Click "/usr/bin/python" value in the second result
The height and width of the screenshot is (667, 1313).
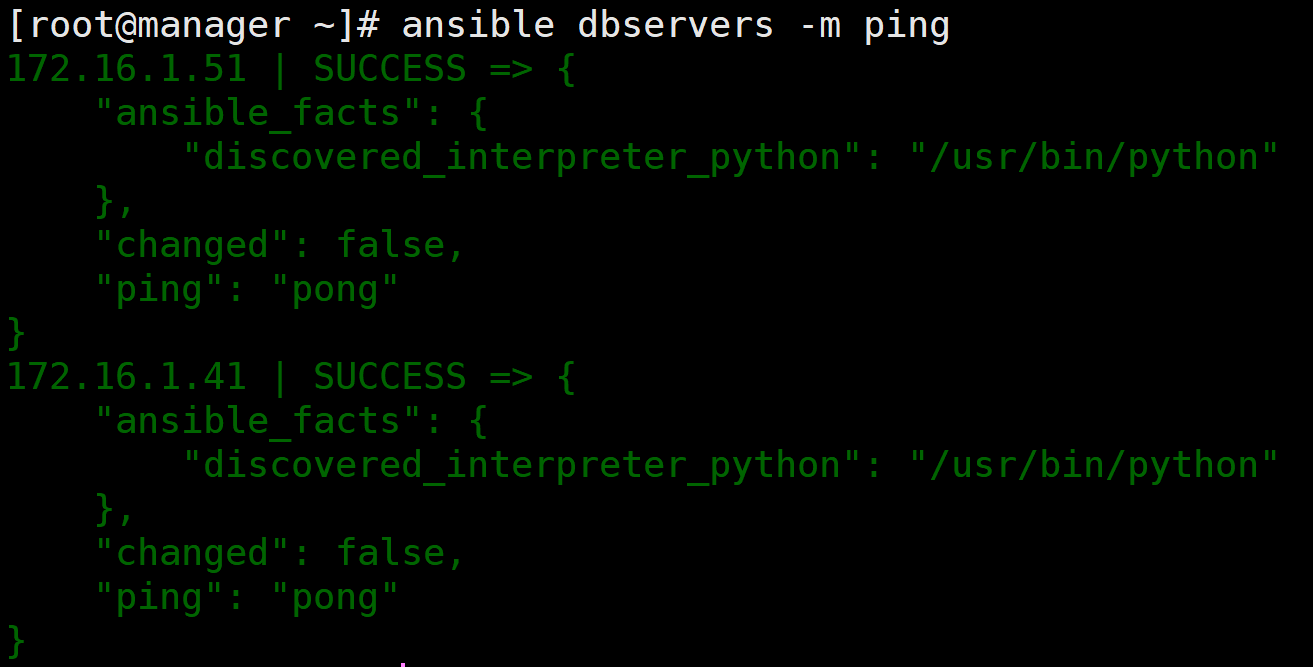pos(1094,465)
